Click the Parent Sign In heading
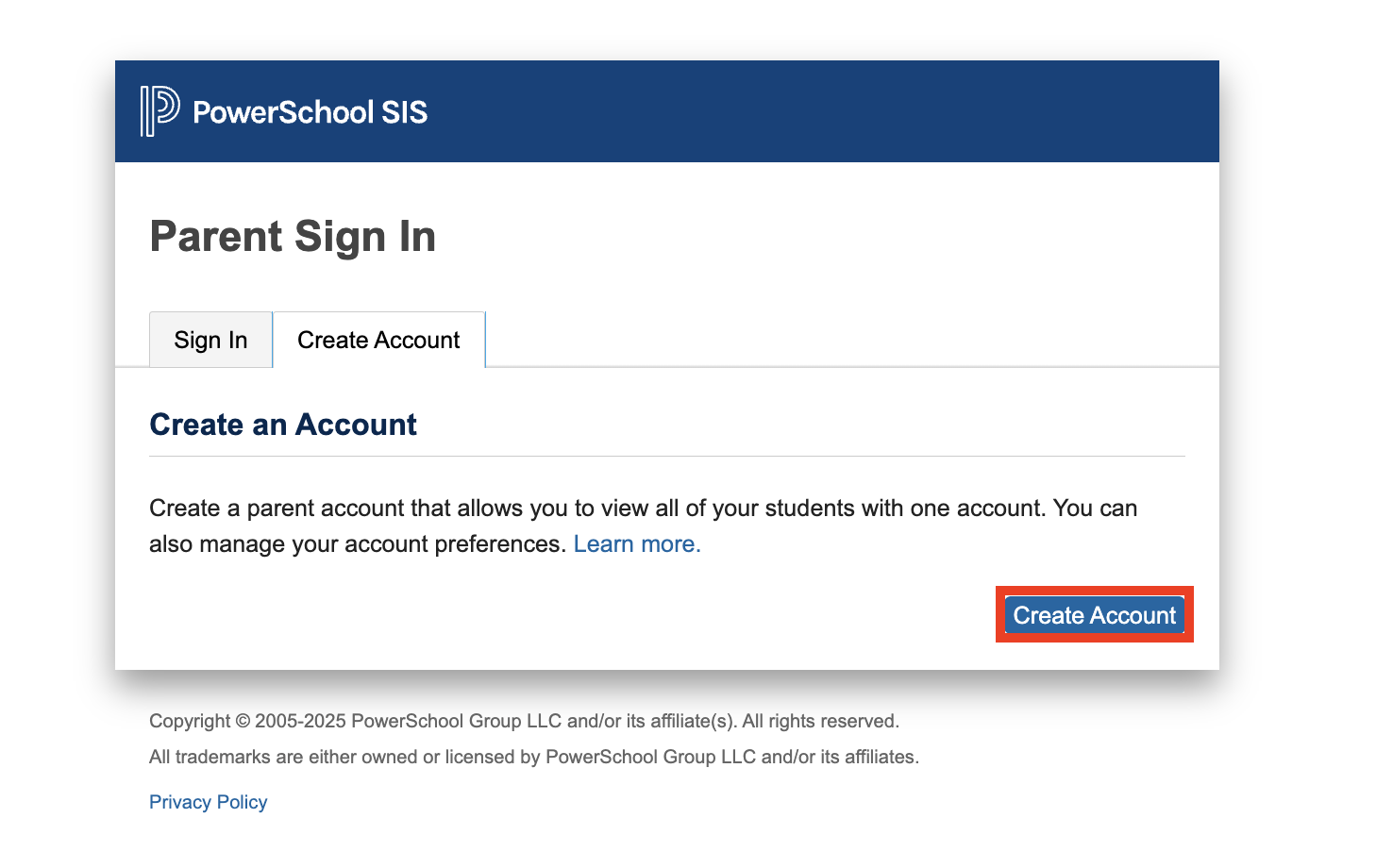The image size is (1393, 868). 292,237
